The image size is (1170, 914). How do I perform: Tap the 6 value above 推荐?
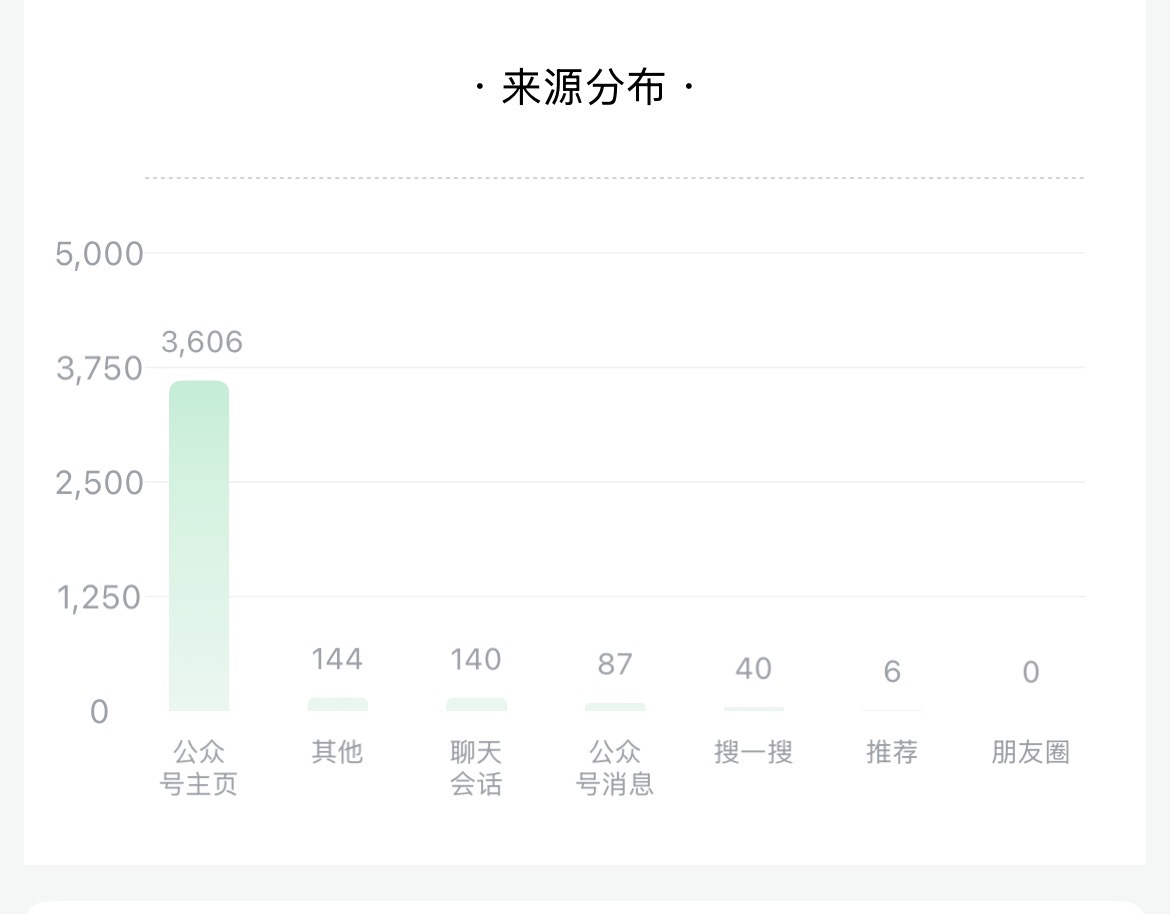pyautogui.click(x=892, y=672)
